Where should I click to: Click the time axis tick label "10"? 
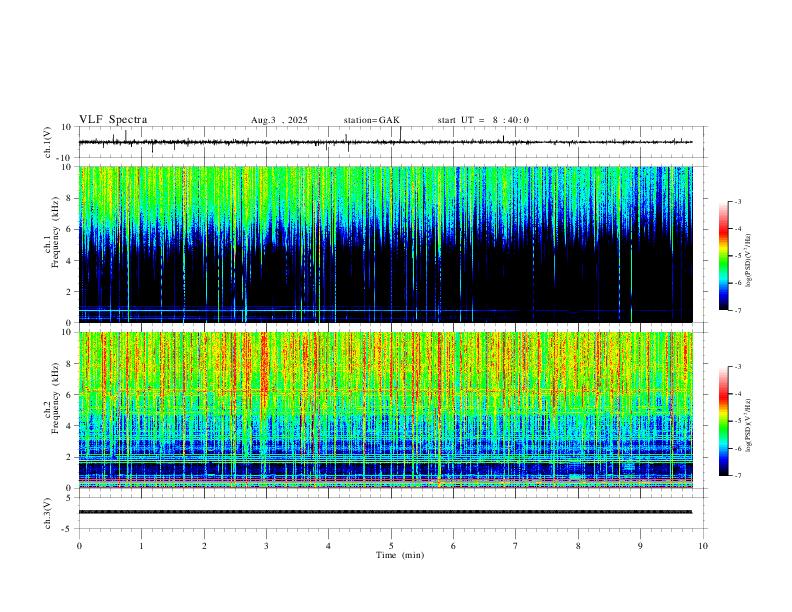703,546
